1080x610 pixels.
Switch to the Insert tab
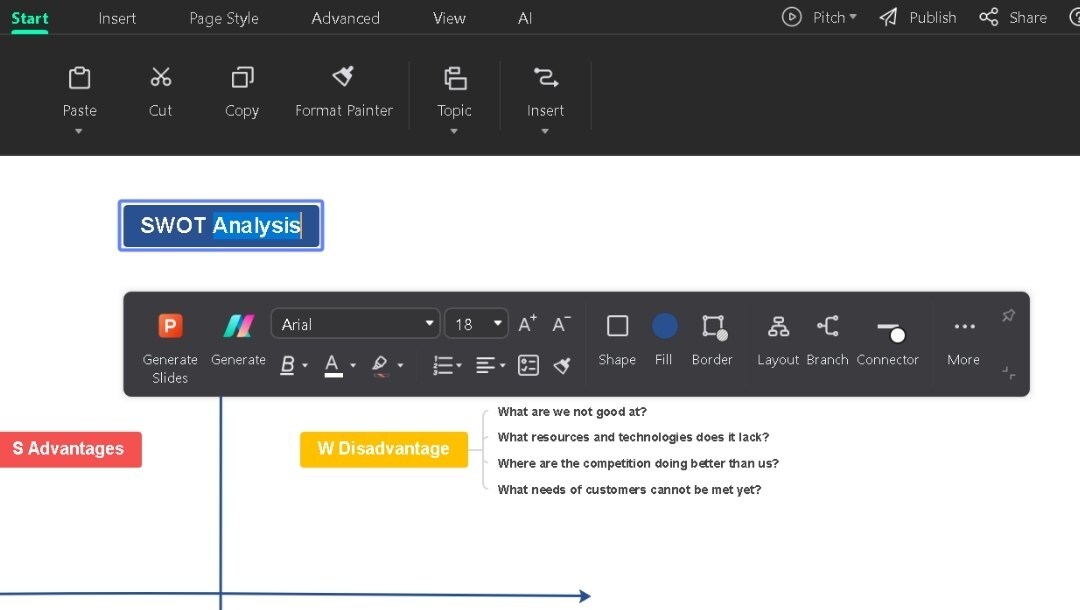(117, 18)
